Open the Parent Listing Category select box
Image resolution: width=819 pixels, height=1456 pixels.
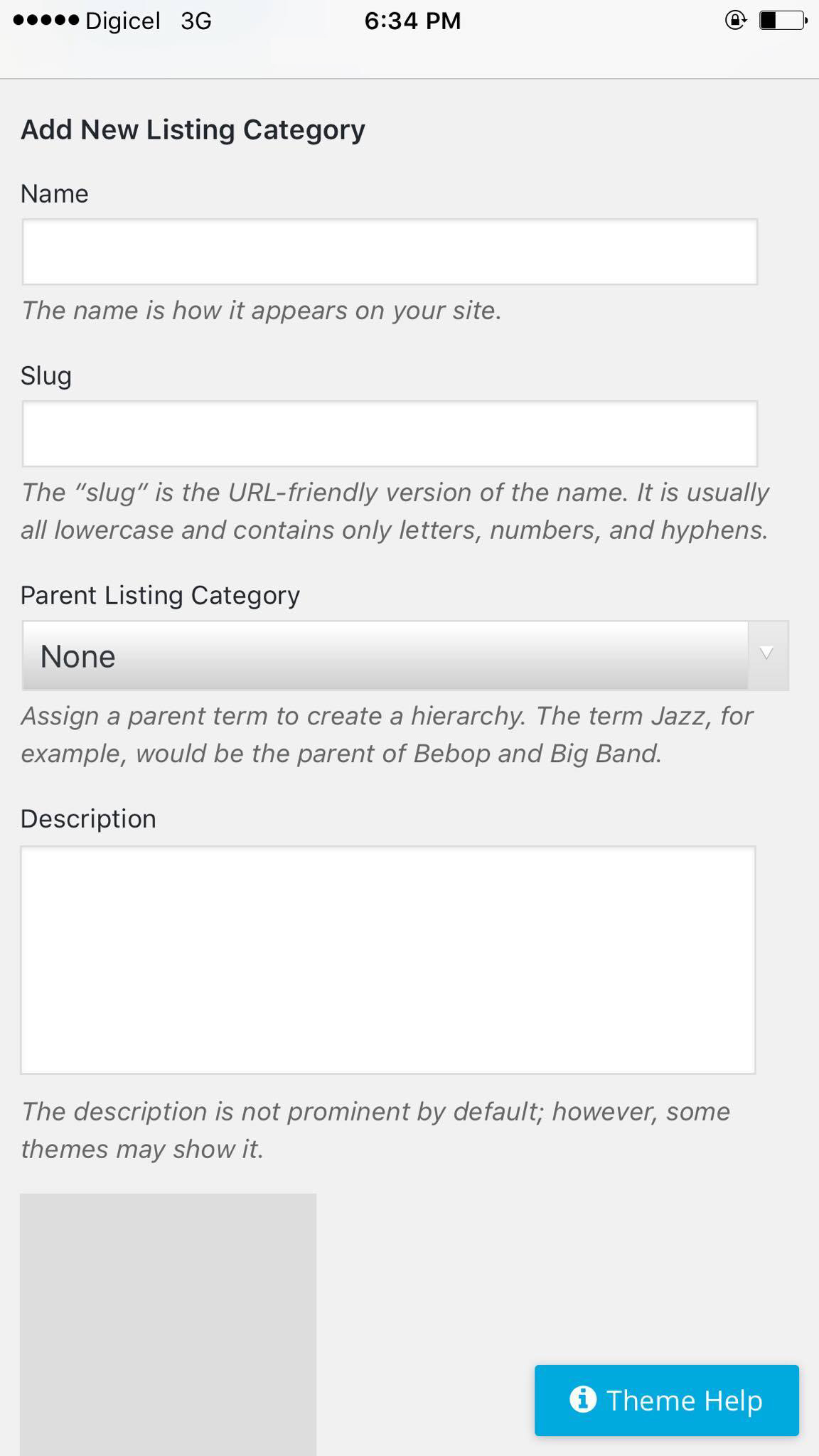[405, 655]
